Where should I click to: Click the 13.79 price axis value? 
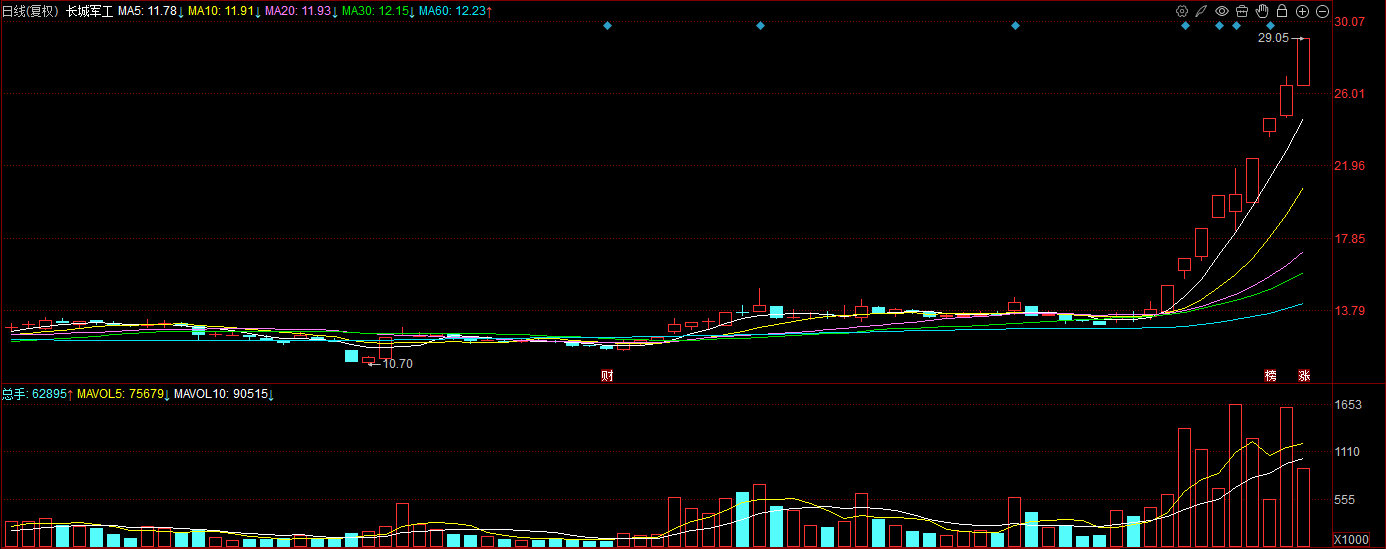[1350, 311]
